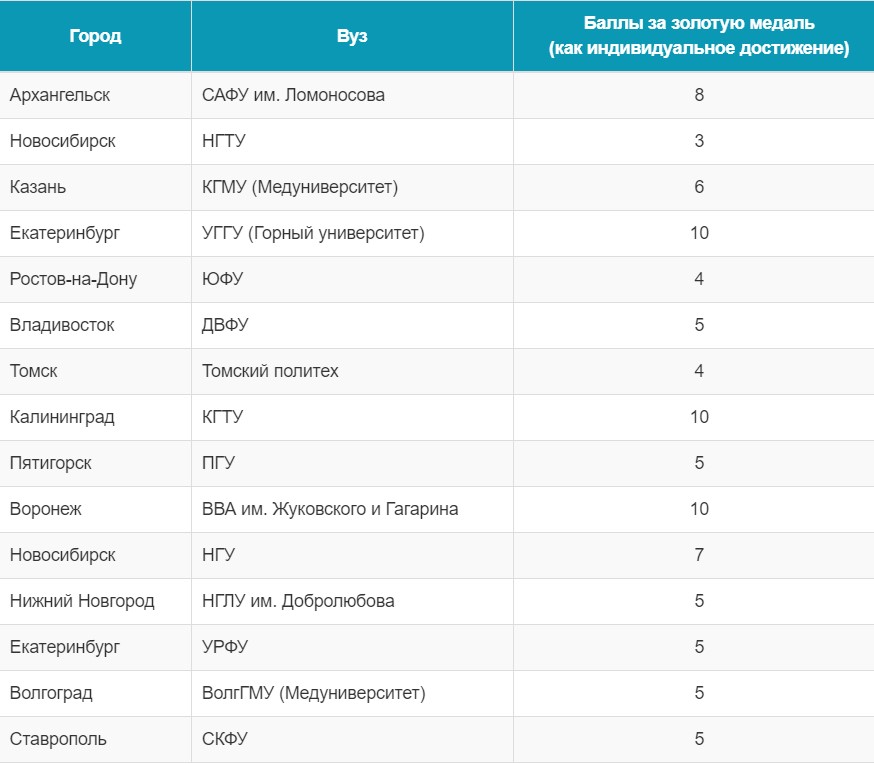Select the ПГУ university cell
Image resolution: width=874 pixels, height=764 pixels.
(352, 463)
